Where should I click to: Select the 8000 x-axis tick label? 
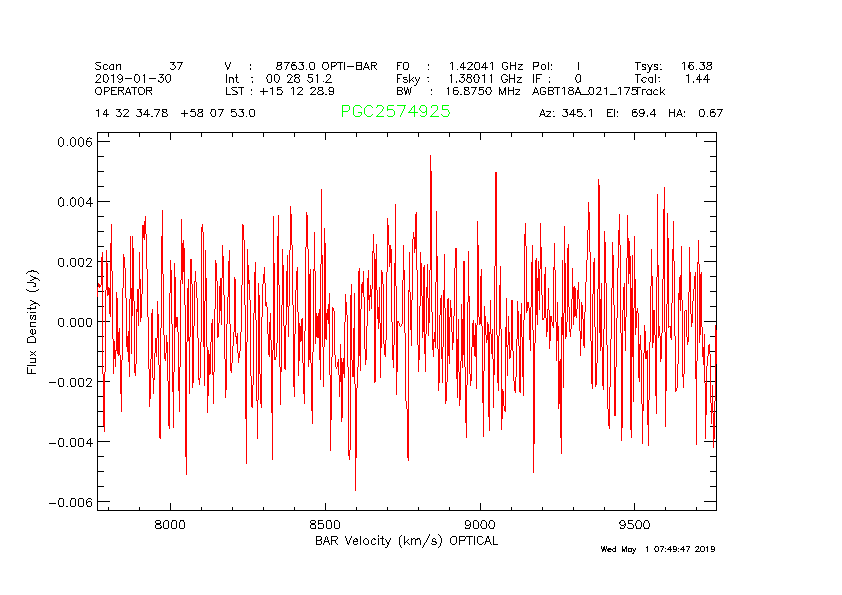click(x=170, y=523)
